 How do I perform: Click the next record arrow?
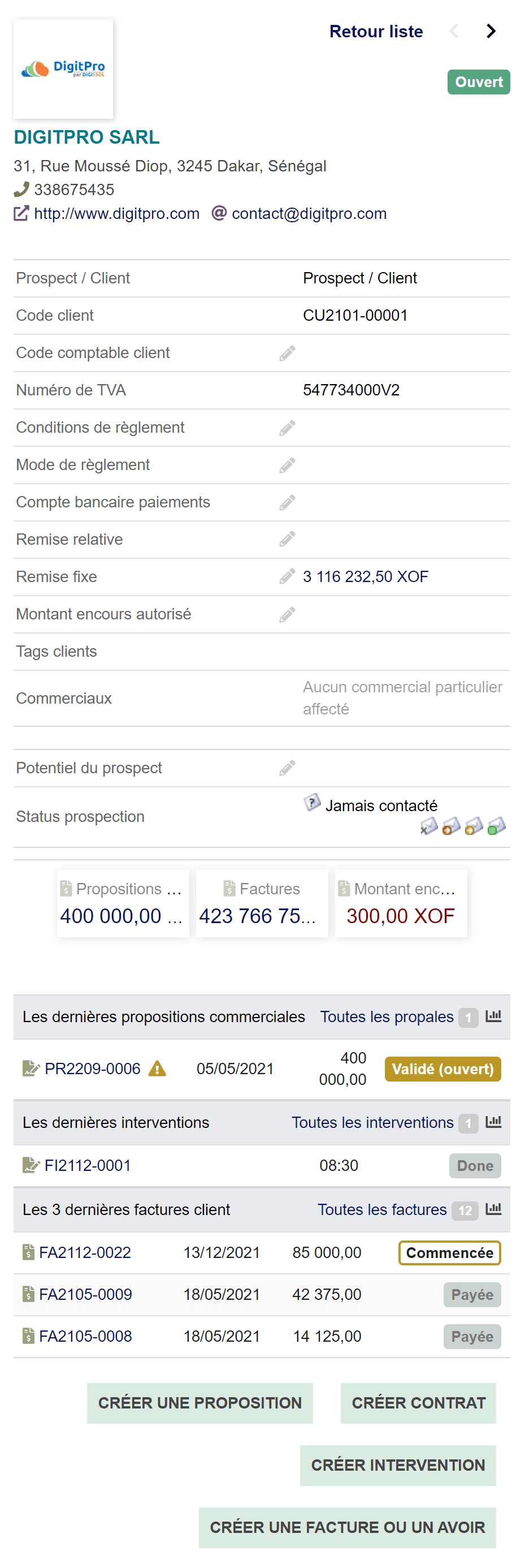coord(490,31)
